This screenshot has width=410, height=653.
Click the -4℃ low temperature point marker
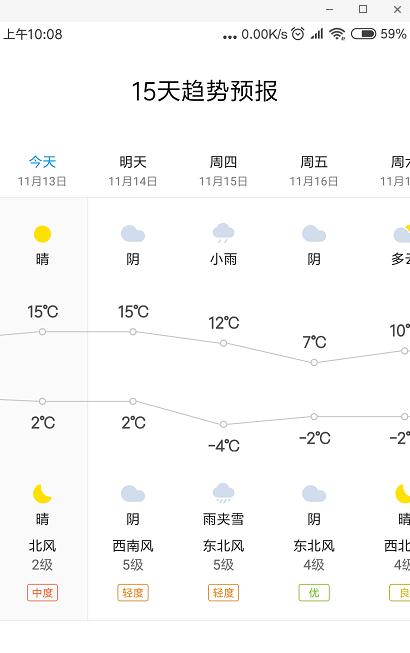(224, 424)
